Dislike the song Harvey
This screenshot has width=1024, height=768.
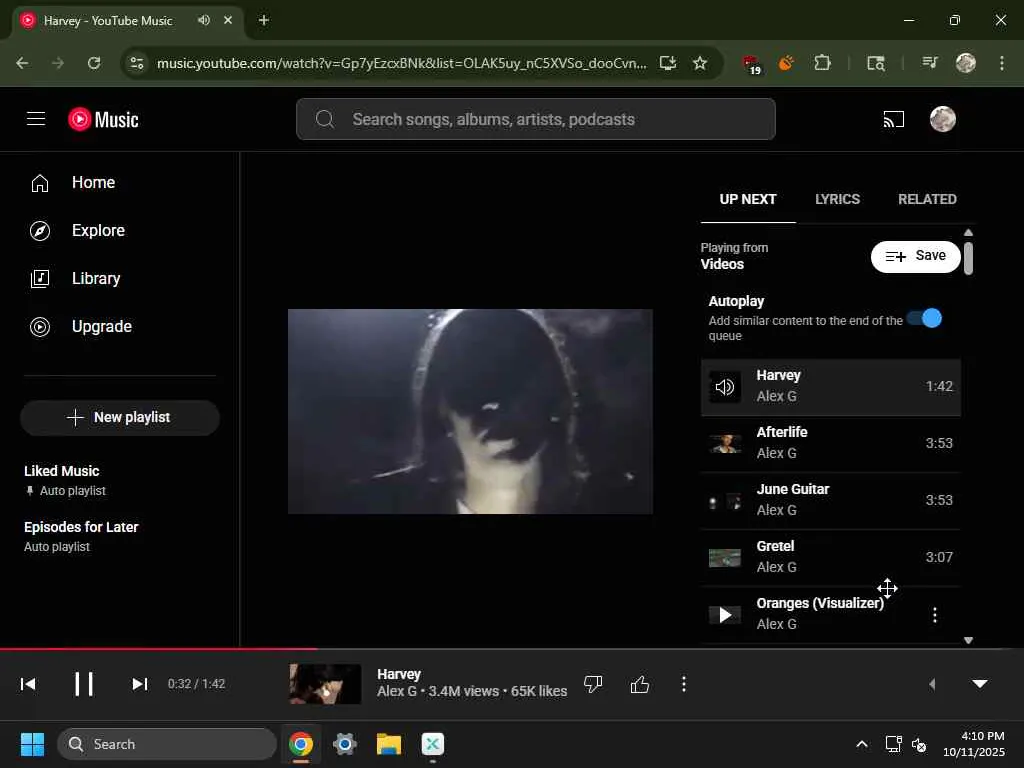(x=593, y=684)
